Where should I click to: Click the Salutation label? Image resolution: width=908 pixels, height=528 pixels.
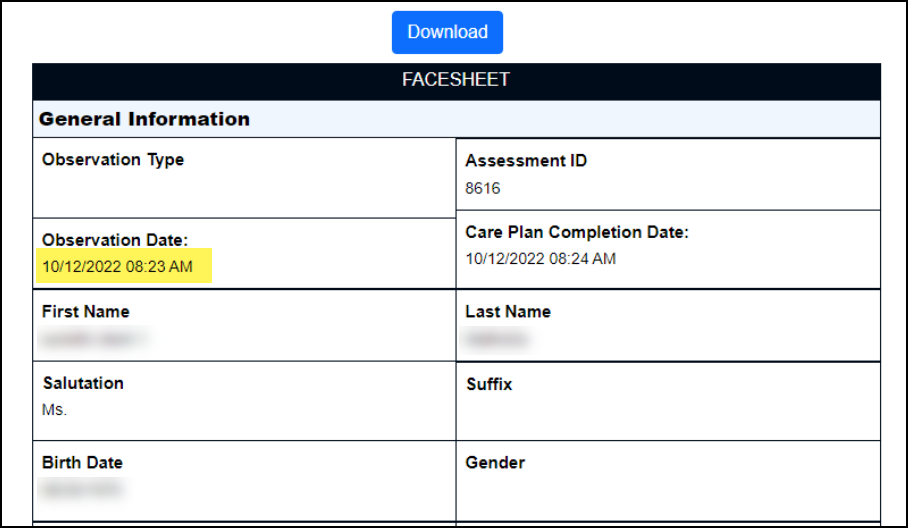pyautogui.click(x=83, y=383)
